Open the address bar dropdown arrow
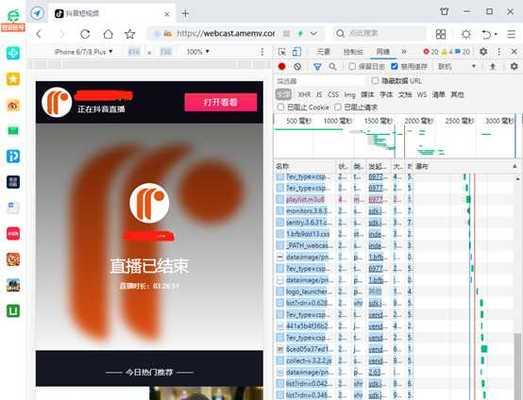 click(314, 34)
